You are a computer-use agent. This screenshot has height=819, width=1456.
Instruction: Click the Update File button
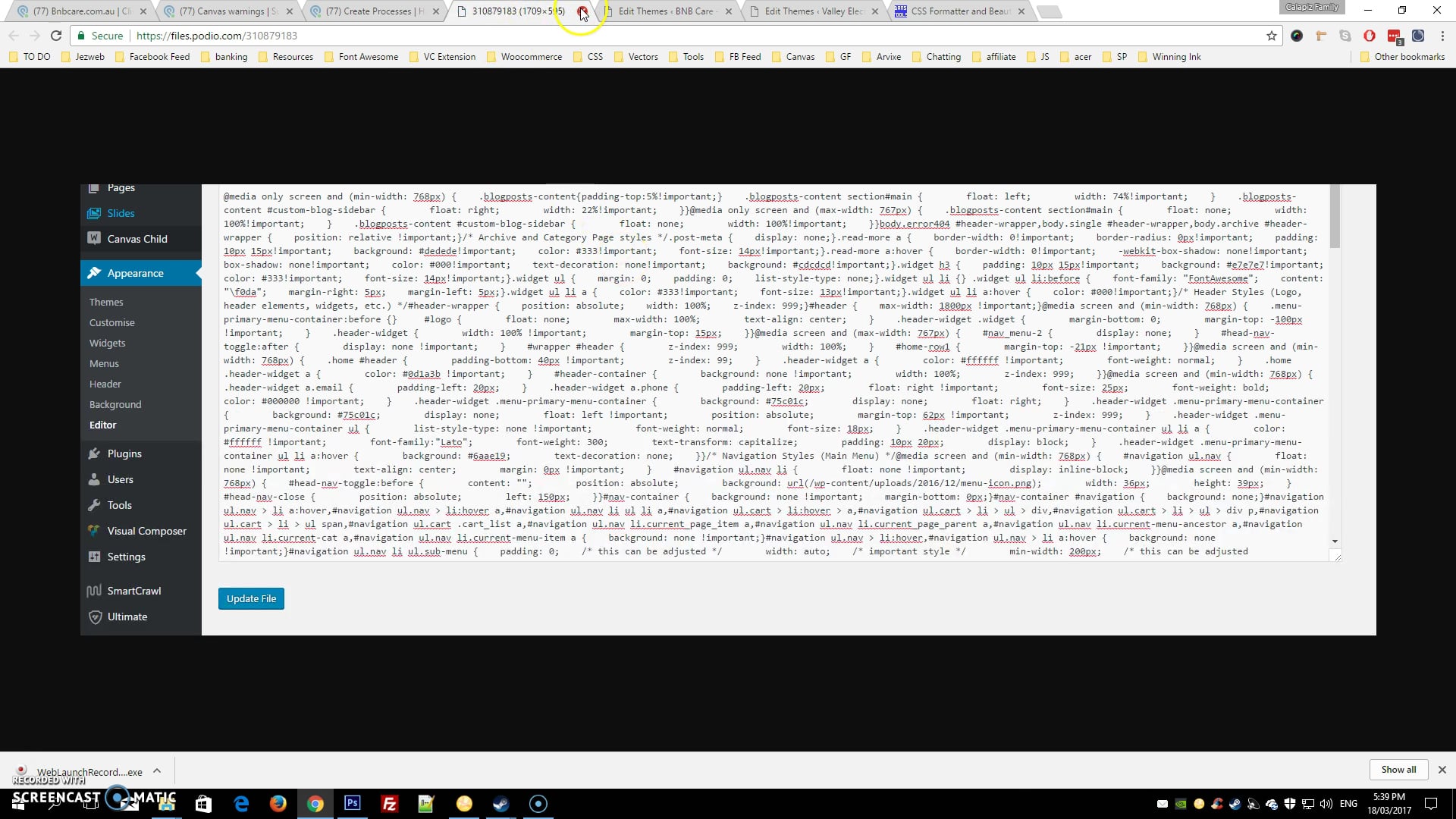(251, 598)
